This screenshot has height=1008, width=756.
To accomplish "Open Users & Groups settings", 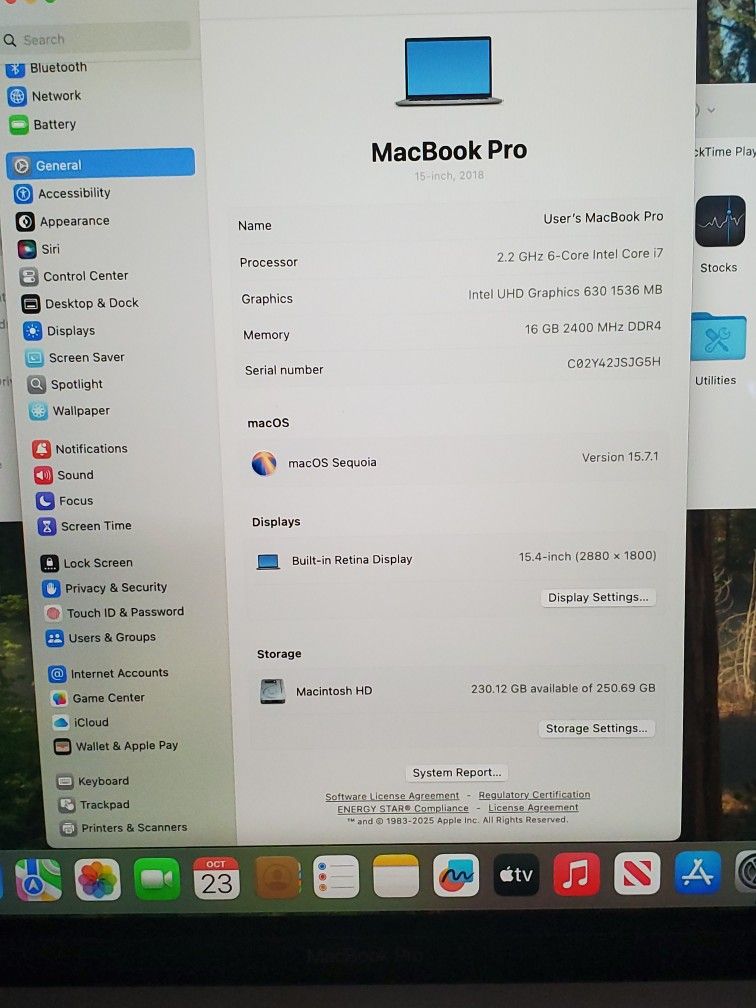I will (x=101, y=638).
